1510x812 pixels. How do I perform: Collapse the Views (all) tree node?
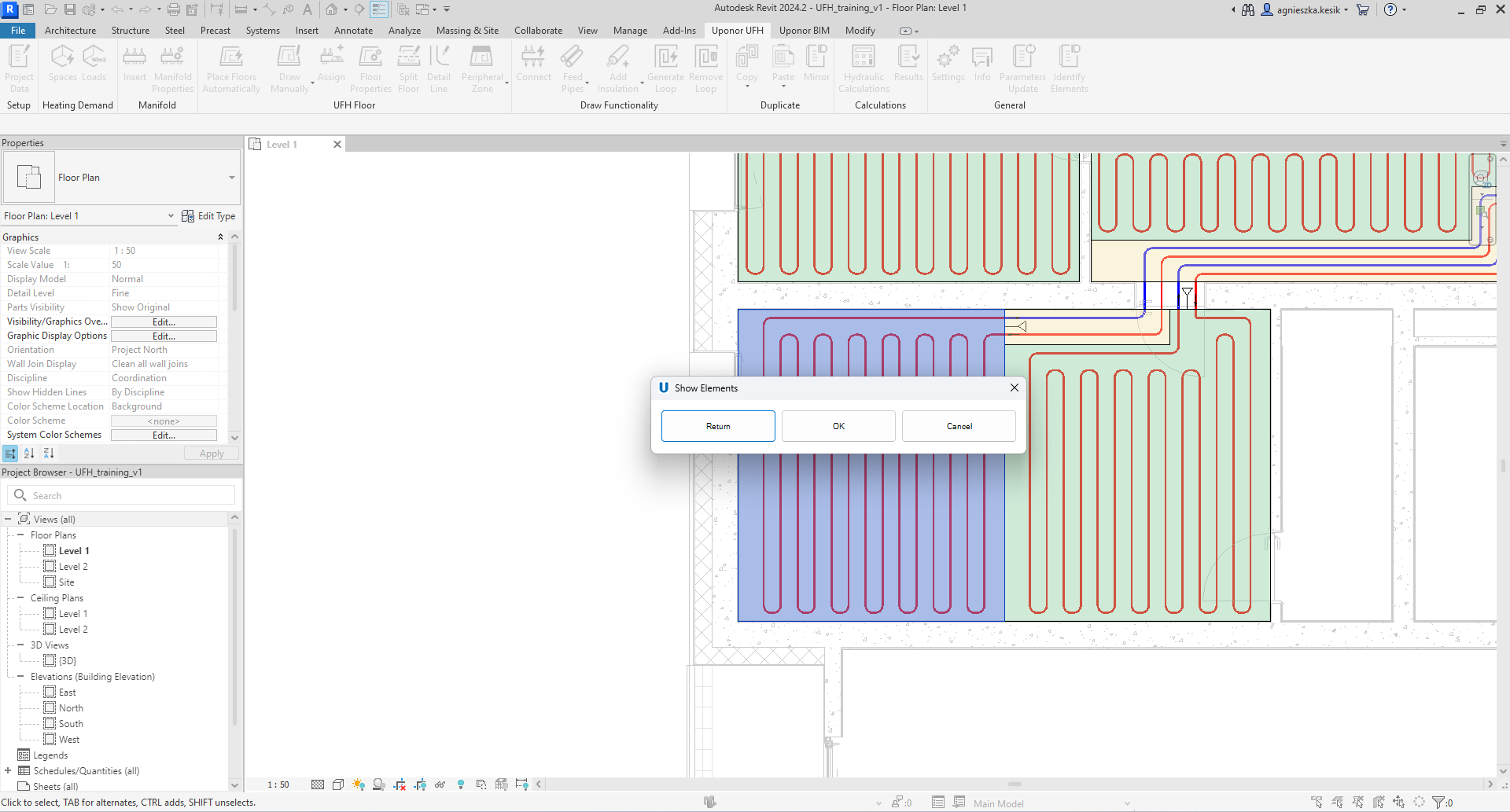pos(8,519)
